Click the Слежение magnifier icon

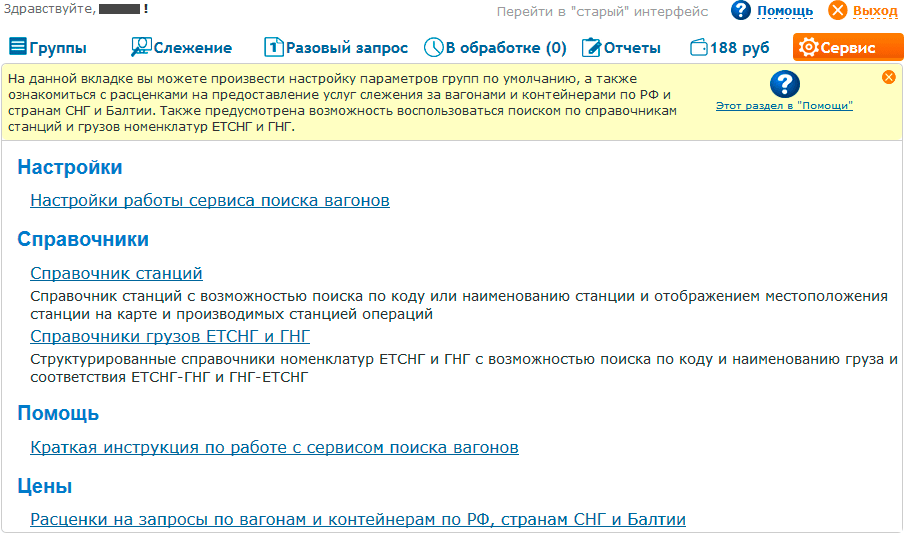point(141,47)
